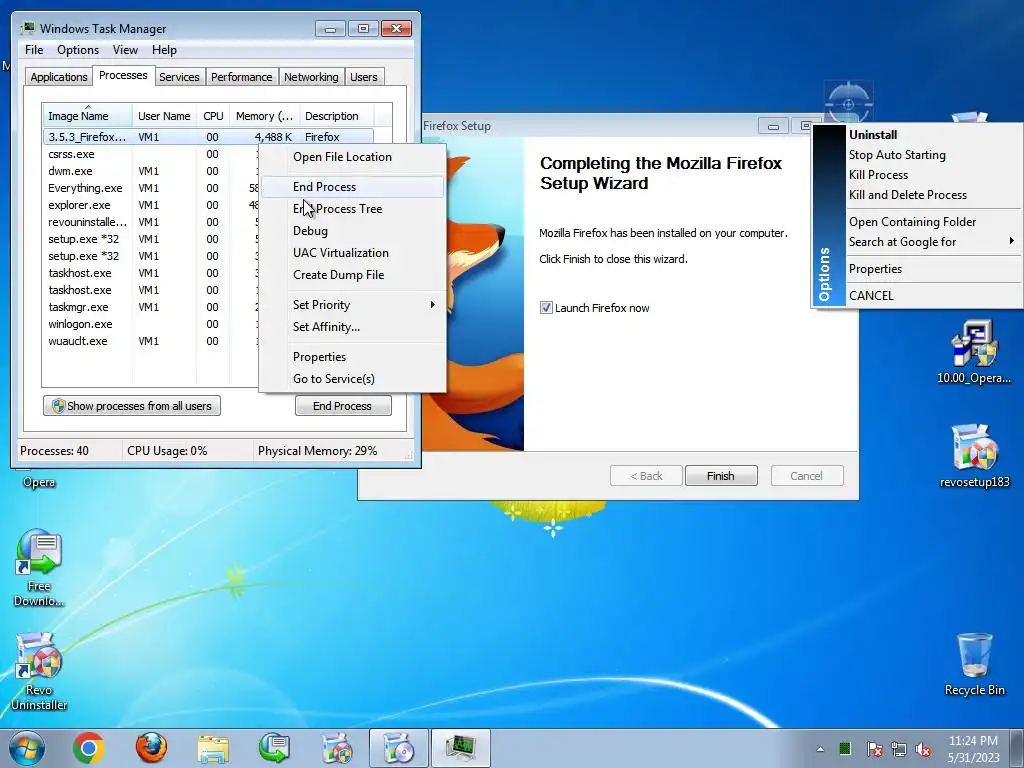
Task: Select Debug in the context menu
Action: click(353, 231)
